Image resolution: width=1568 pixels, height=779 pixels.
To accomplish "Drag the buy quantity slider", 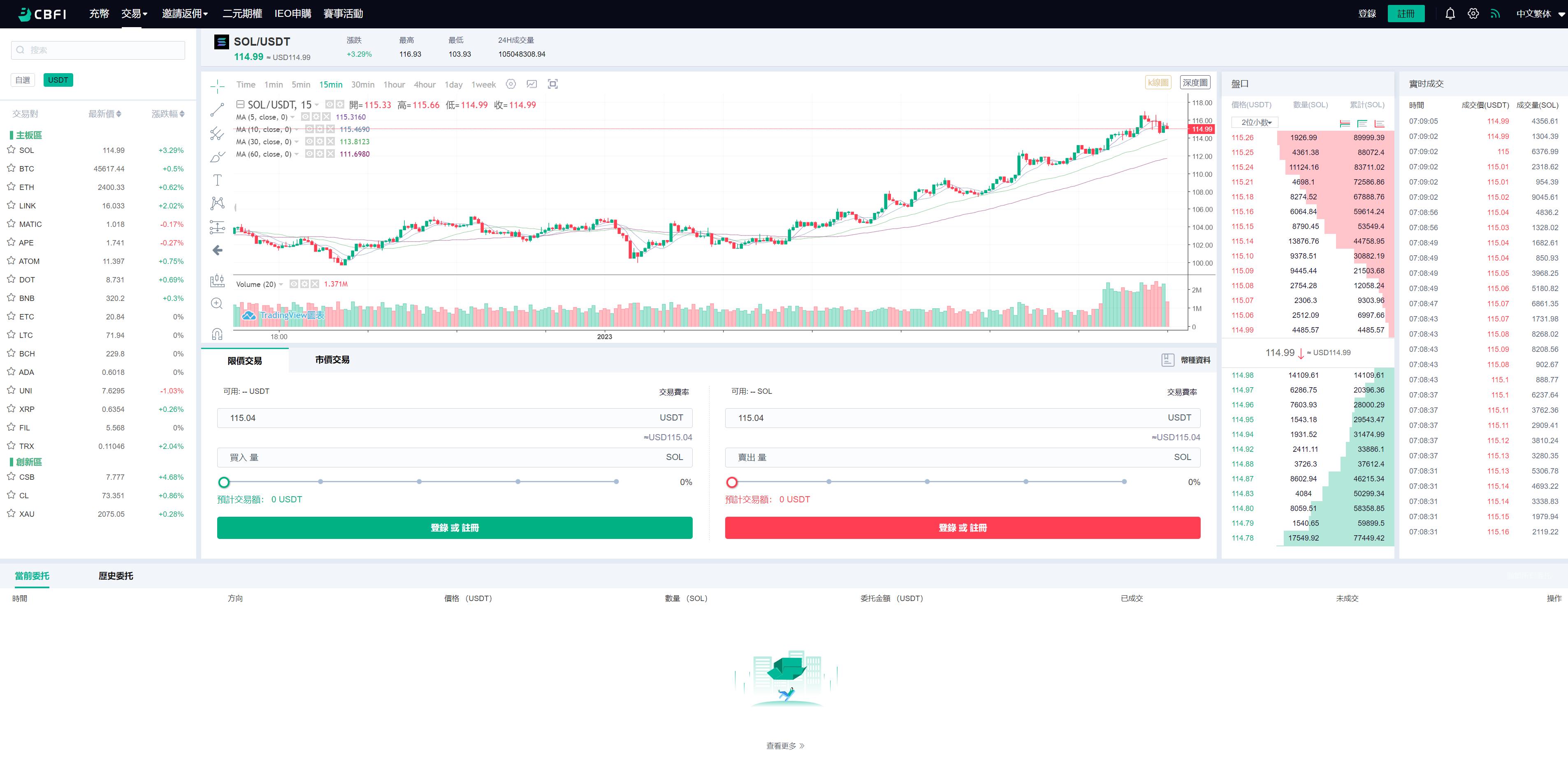I will point(224,482).
